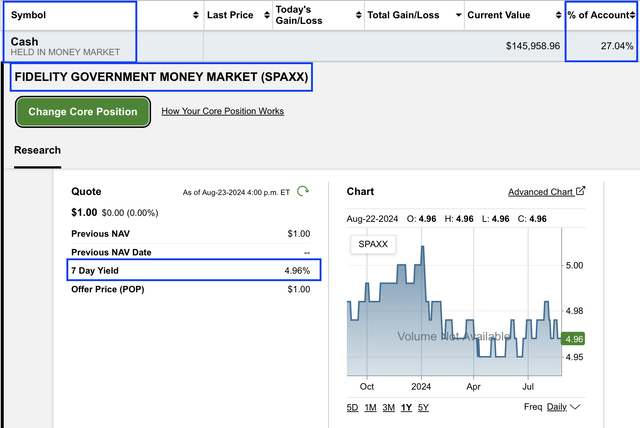Switch to the Research tab
The width and height of the screenshot is (640, 428).
(x=37, y=150)
